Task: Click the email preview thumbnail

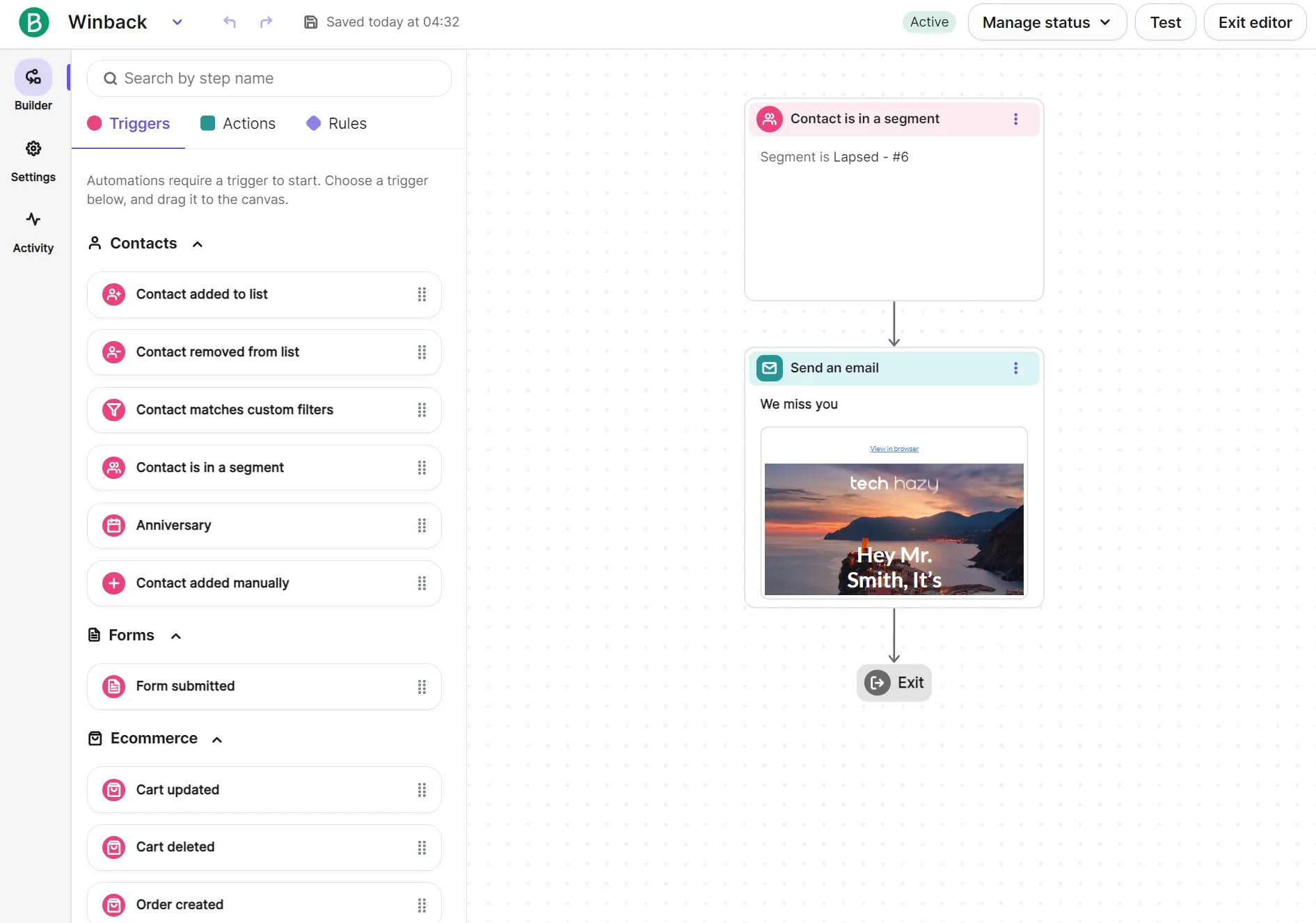Action: [894, 513]
